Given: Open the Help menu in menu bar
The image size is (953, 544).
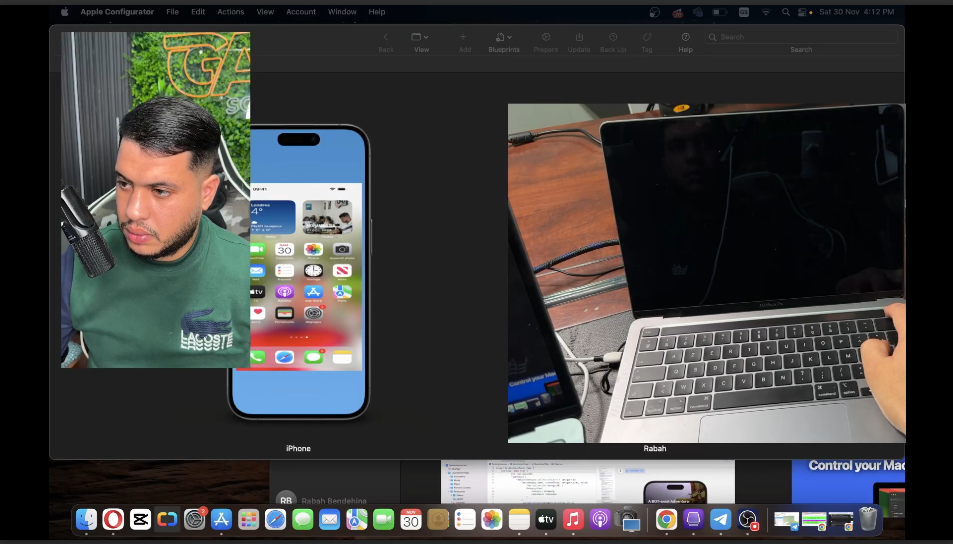Looking at the screenshot, I should click(x=377, y=12).
